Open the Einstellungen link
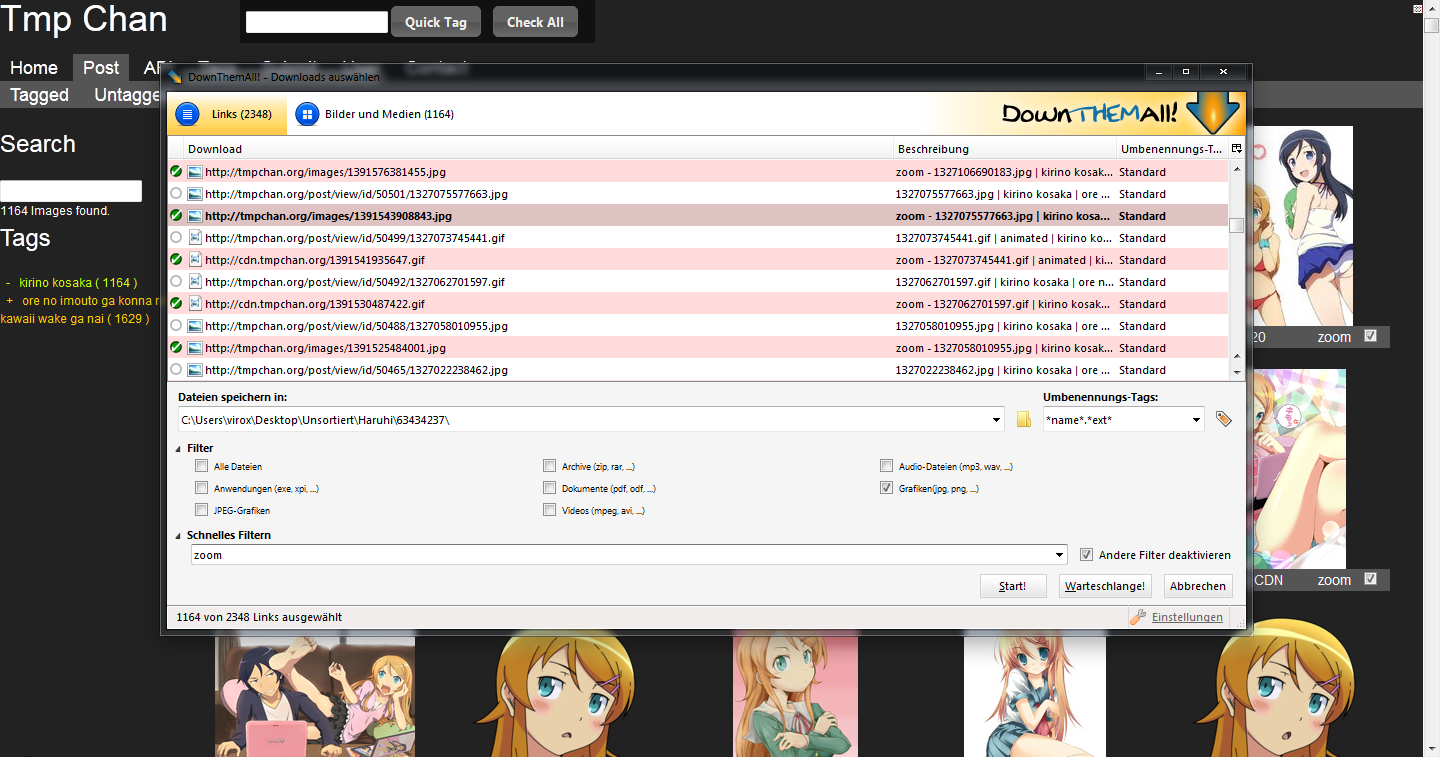The width and height of the screenshot is (1440, 757). pos(1187,617)
